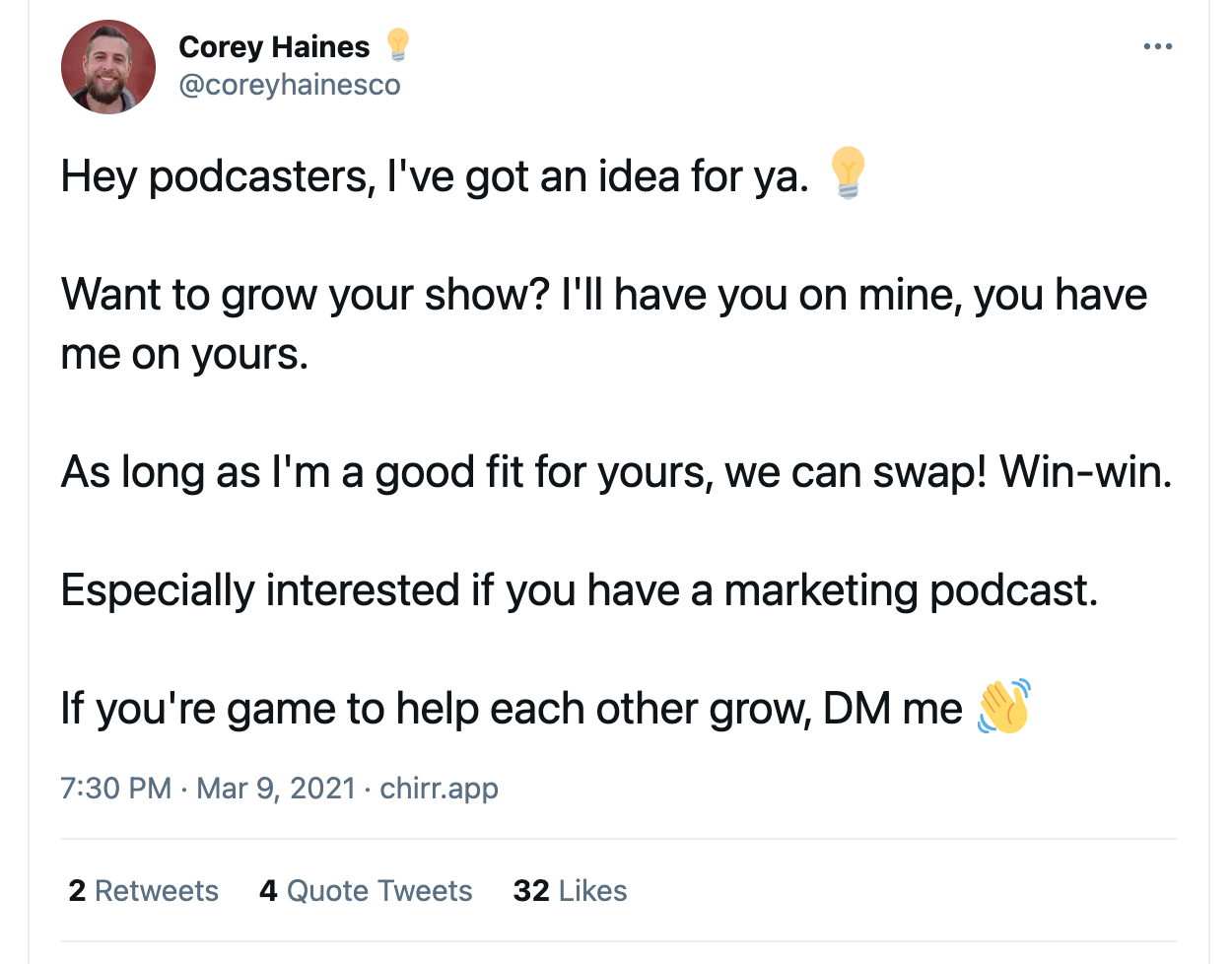The image size is (1232, 964).
Task: Open the chirr.app source link
Action: 439,789
